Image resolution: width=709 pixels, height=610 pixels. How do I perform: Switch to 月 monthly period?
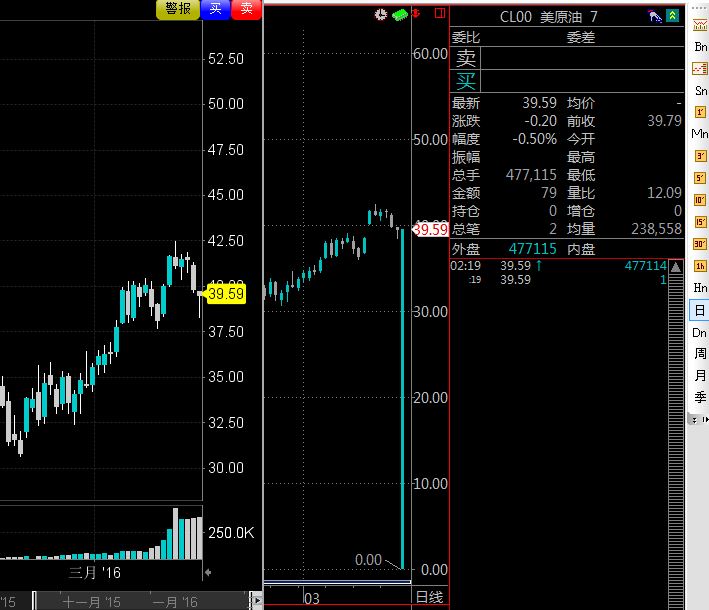coord(700,375)
